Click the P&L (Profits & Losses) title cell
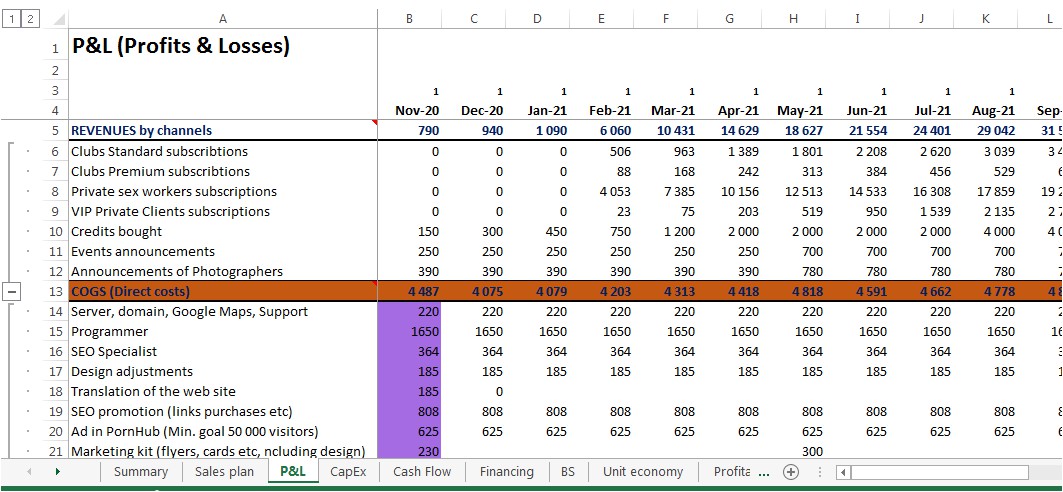Viewport: 1063px width, 492px height. [x=222, y=46]
